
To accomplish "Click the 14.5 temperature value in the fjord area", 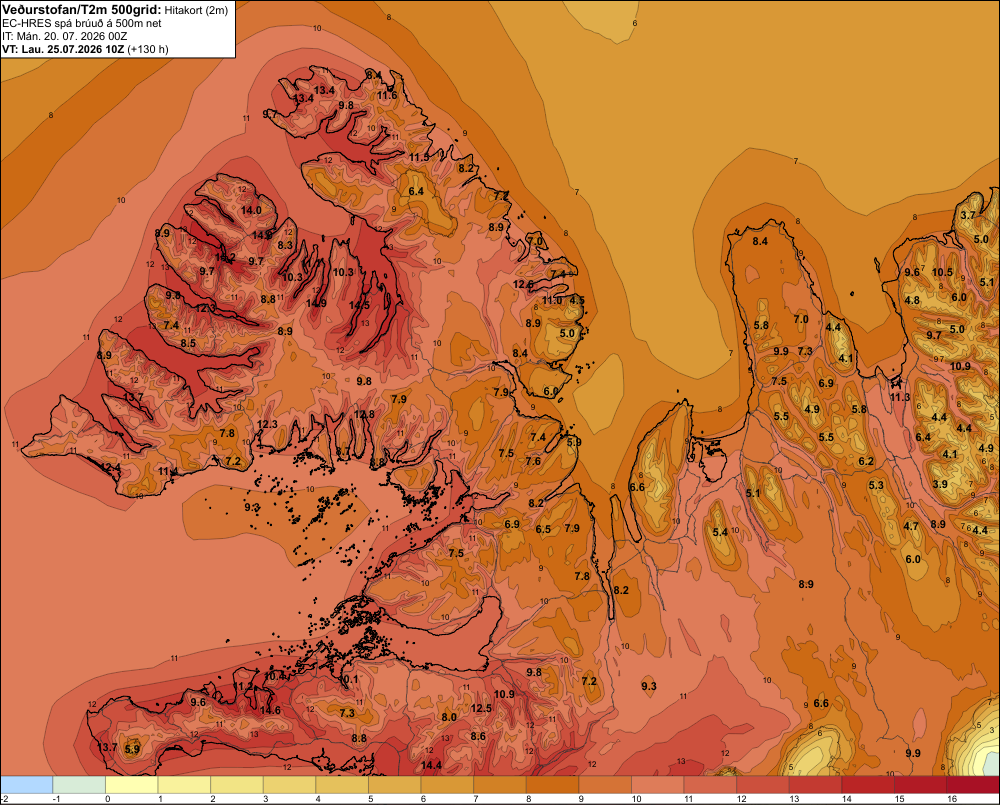I will 359,306.
